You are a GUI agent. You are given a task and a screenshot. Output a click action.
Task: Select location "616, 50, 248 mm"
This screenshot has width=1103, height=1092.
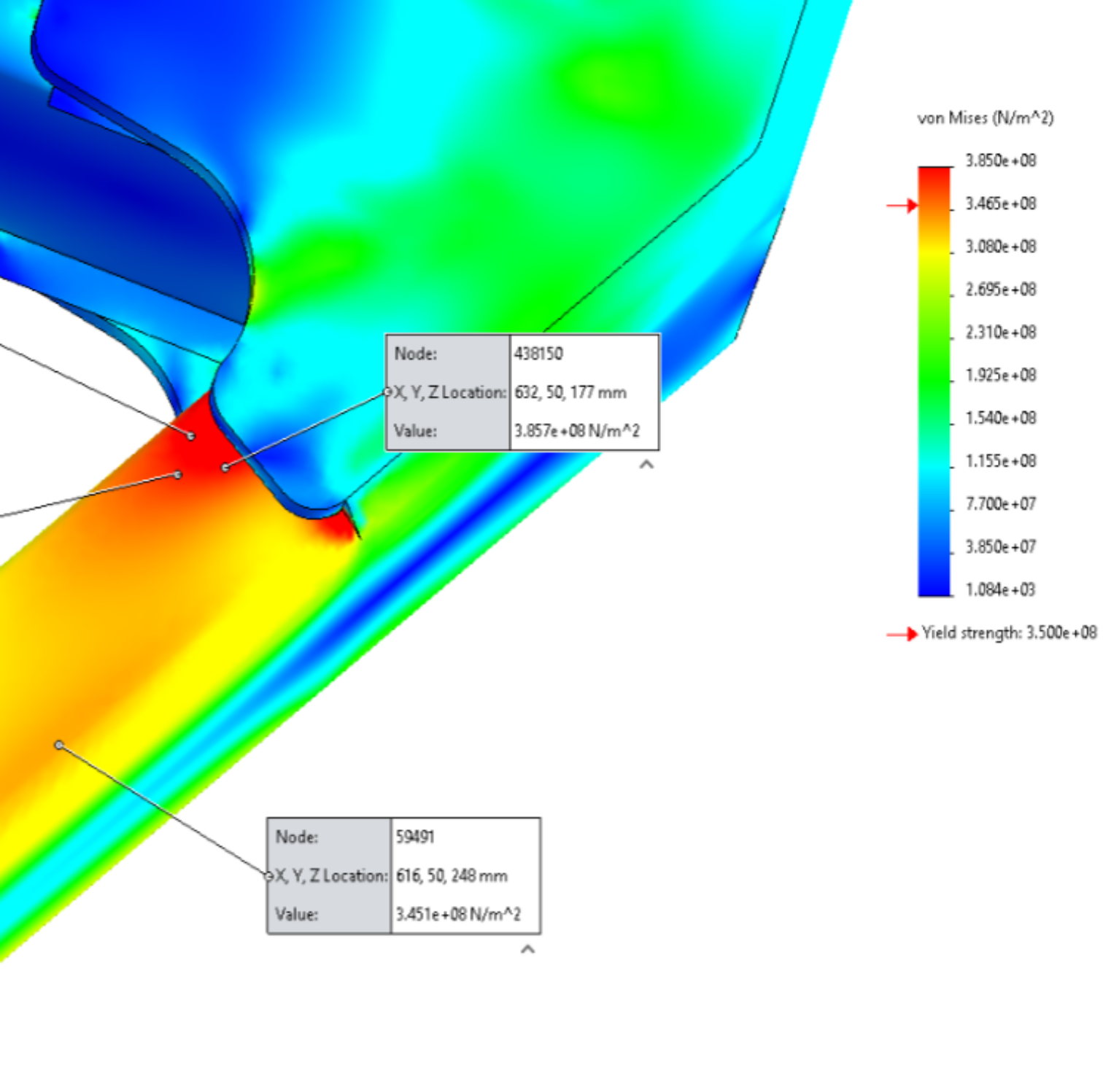pyautogui.click(x=452, y=875)
